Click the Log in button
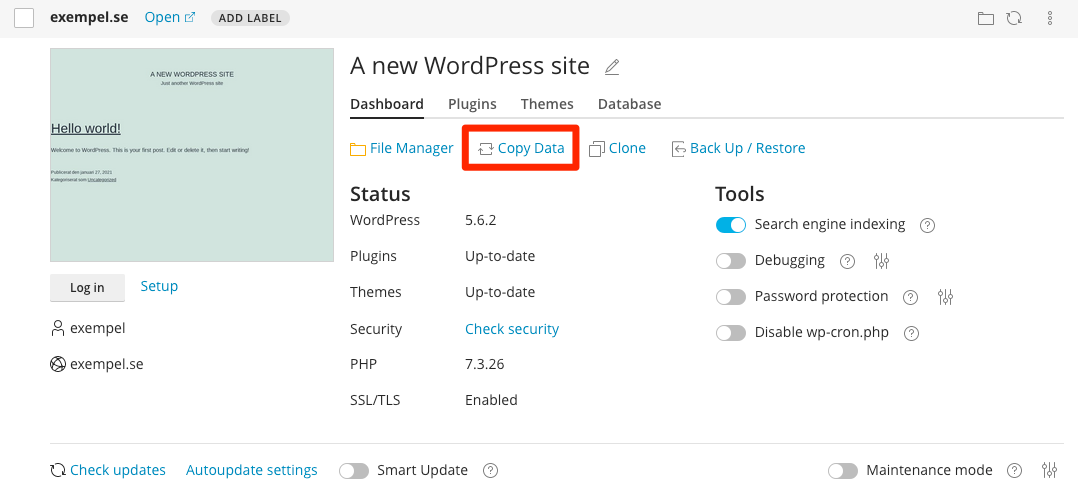 87,287
